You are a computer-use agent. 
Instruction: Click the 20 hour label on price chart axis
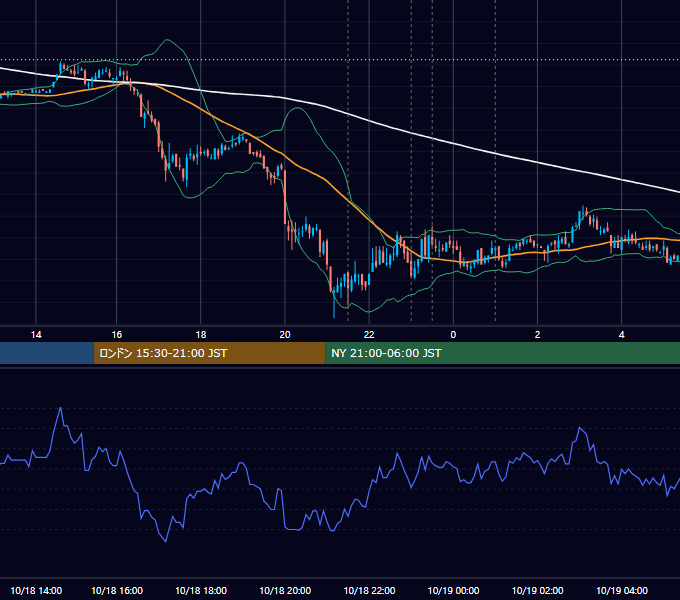tap(285, 335)
